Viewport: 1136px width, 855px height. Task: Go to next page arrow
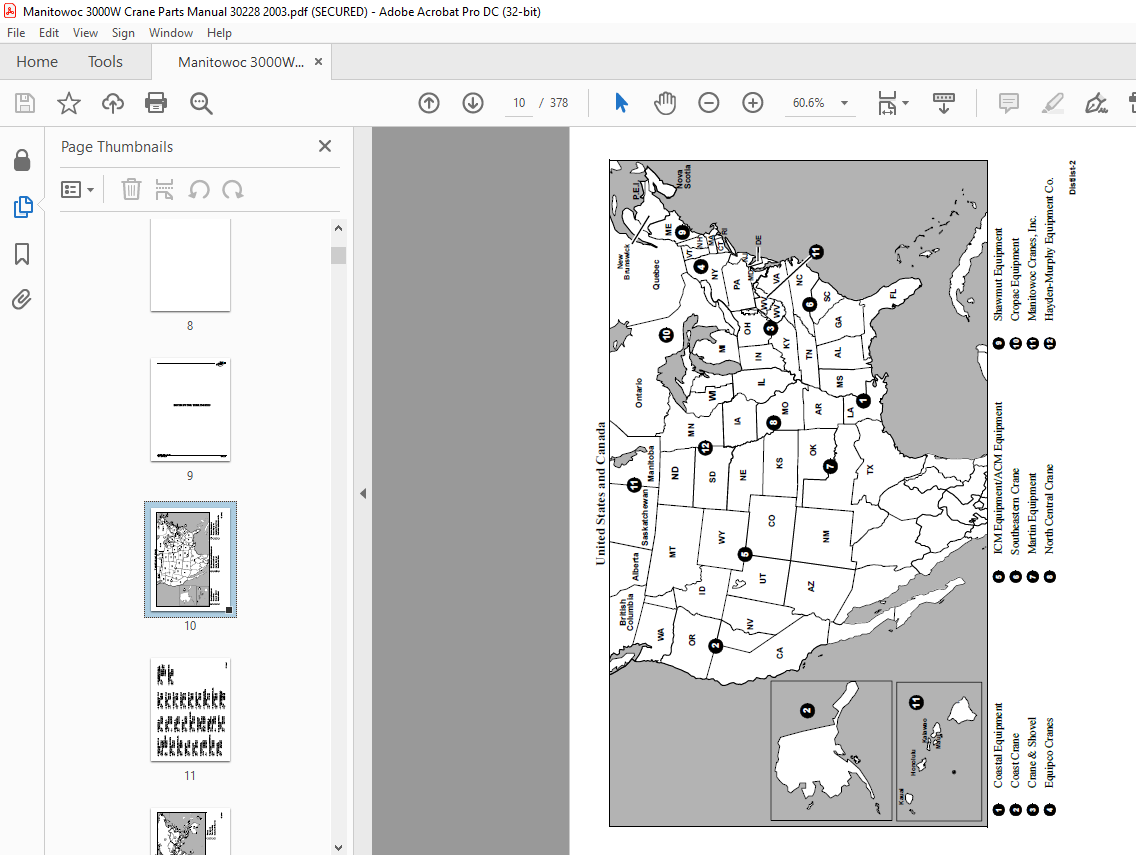[473, 103]
